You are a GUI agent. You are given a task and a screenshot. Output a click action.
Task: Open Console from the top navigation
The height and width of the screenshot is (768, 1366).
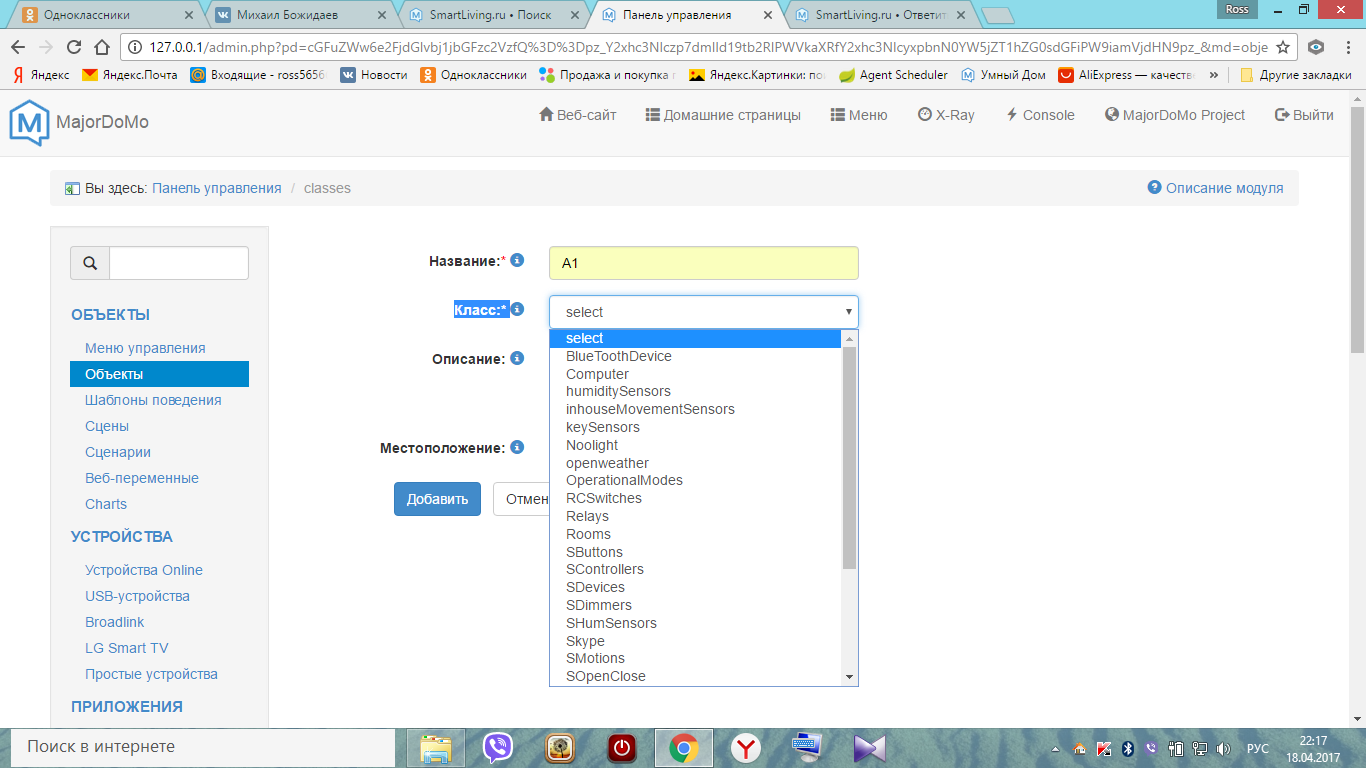pos(1040,115)
